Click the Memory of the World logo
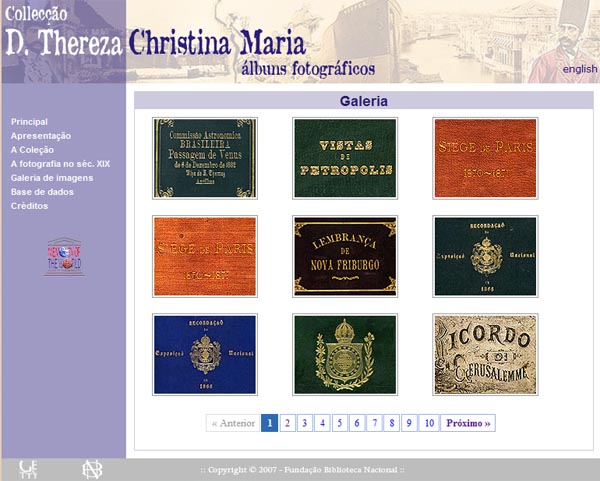This screenshot has width=600, height=481. 64,256
